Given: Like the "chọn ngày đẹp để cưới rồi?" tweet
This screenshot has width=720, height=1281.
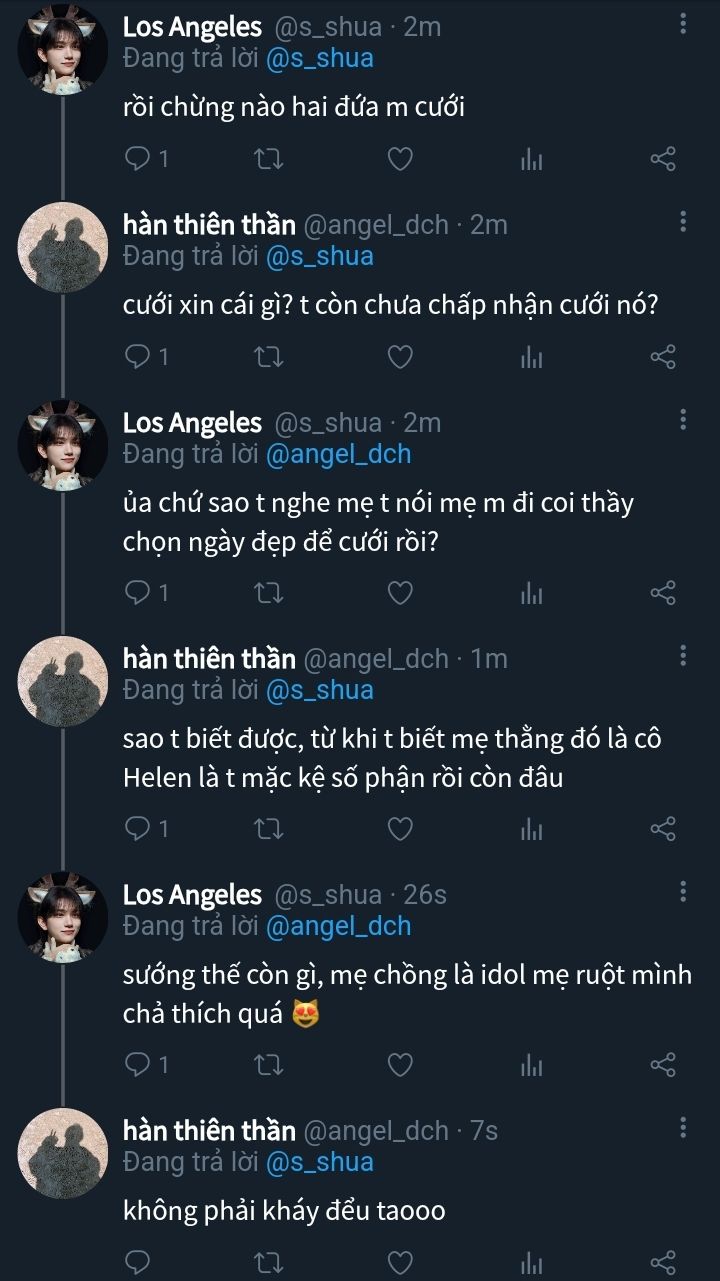Looking at the screenshot, I should [x=400, y=593].
